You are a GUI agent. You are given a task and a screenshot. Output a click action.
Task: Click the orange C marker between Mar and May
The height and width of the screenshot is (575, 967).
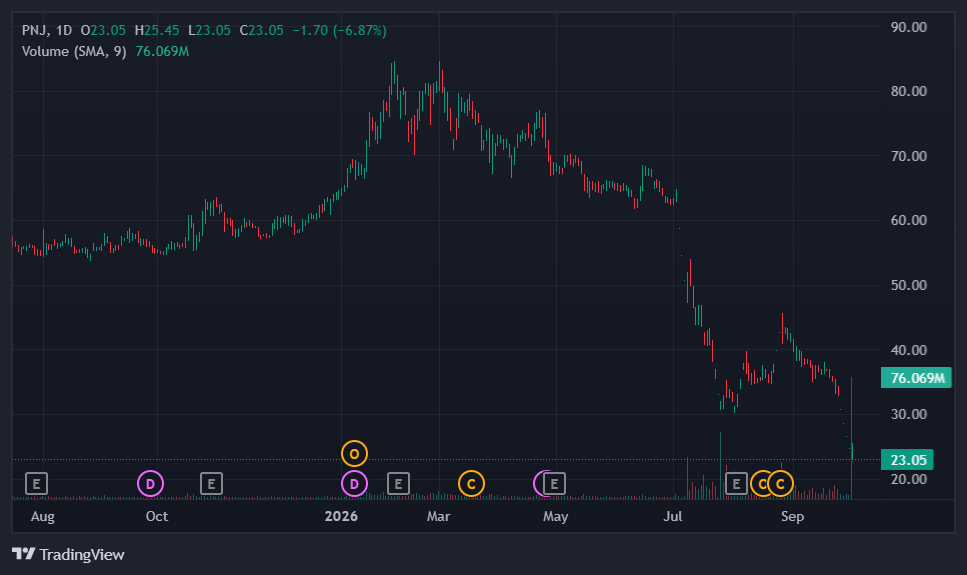tap(471, 484)
